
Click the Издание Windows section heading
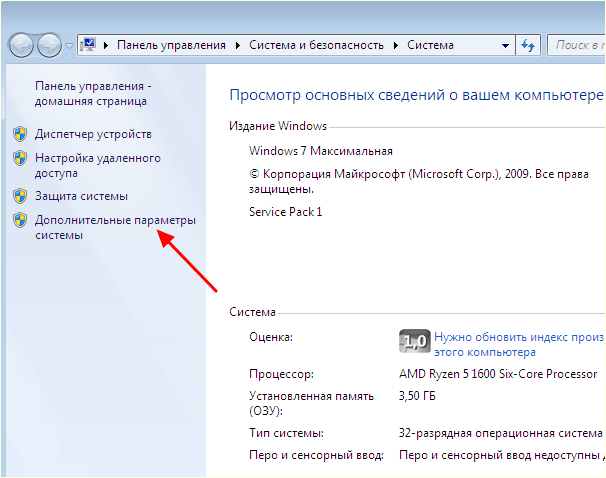click(x=278, y=126)
